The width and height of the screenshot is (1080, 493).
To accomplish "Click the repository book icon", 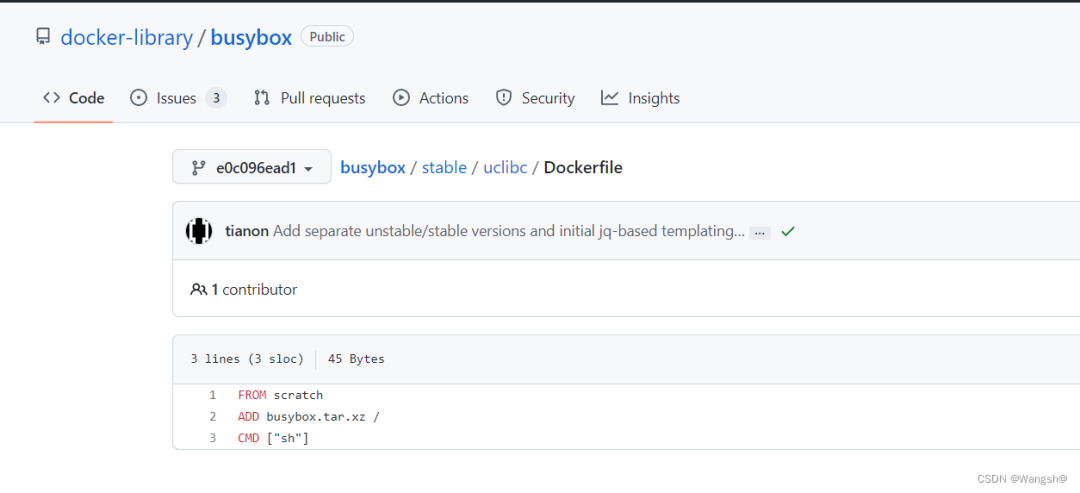I will point(43,36).
